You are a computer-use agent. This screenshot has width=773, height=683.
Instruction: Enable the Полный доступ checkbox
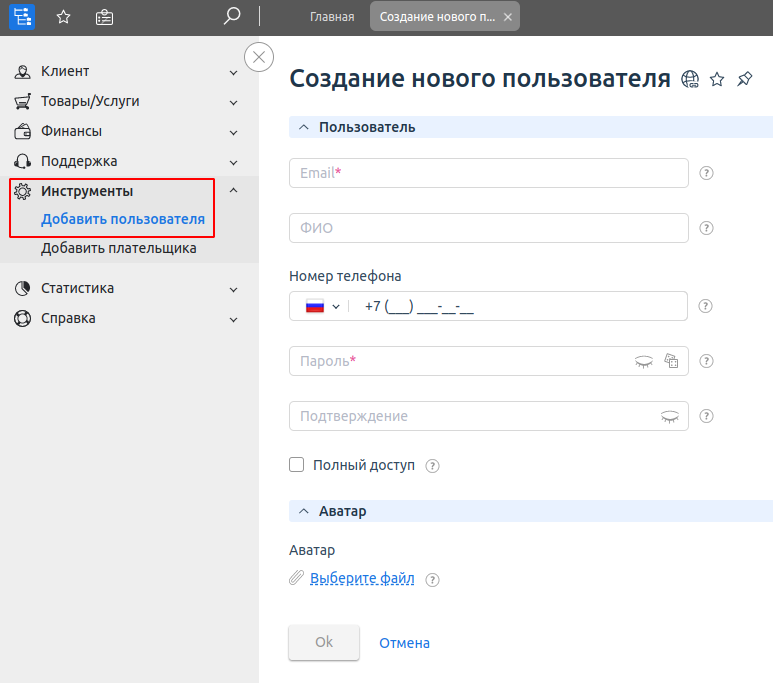[x=296, y=465]
